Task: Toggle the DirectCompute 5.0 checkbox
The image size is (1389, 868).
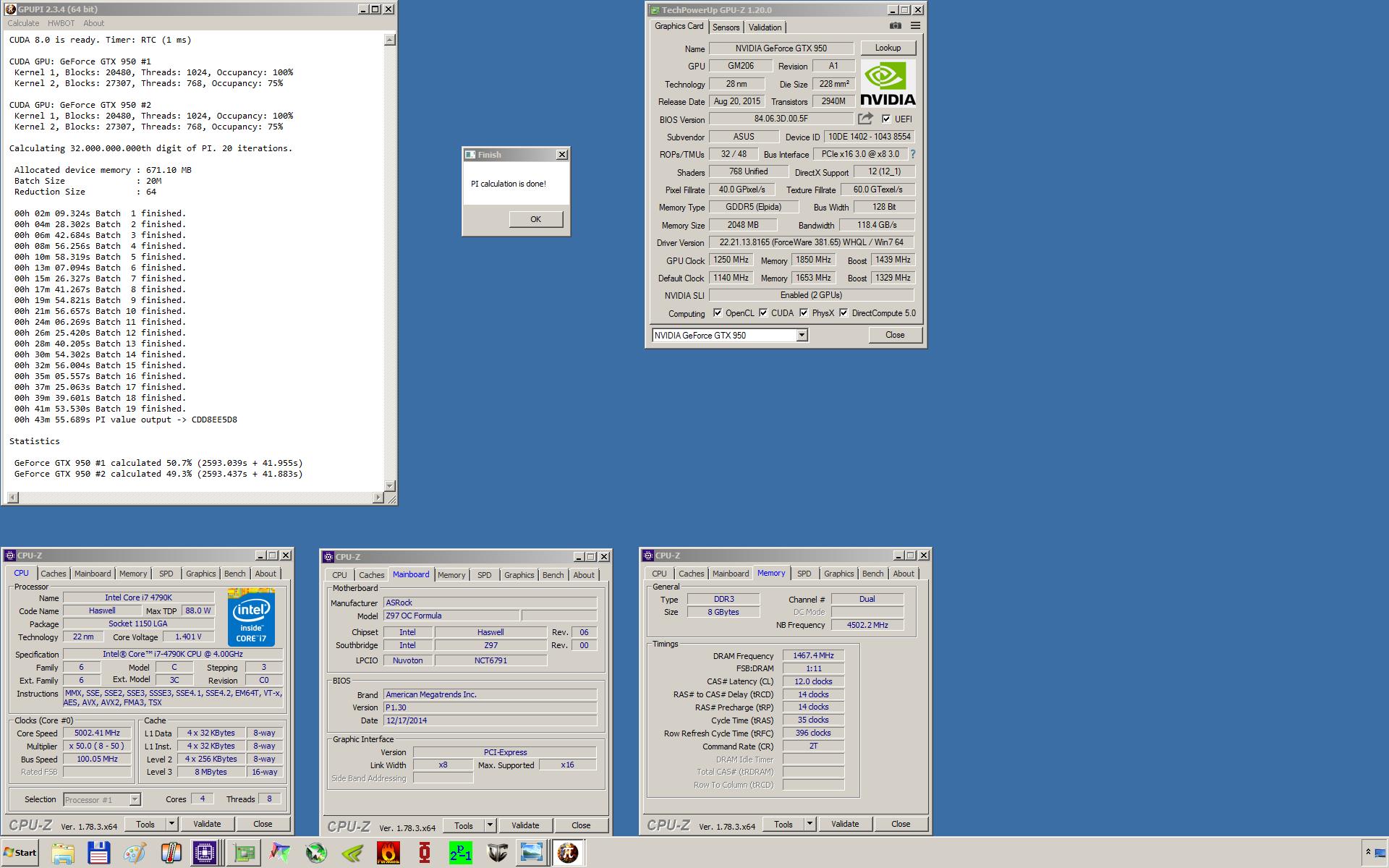Action: [x=844, y=313]
